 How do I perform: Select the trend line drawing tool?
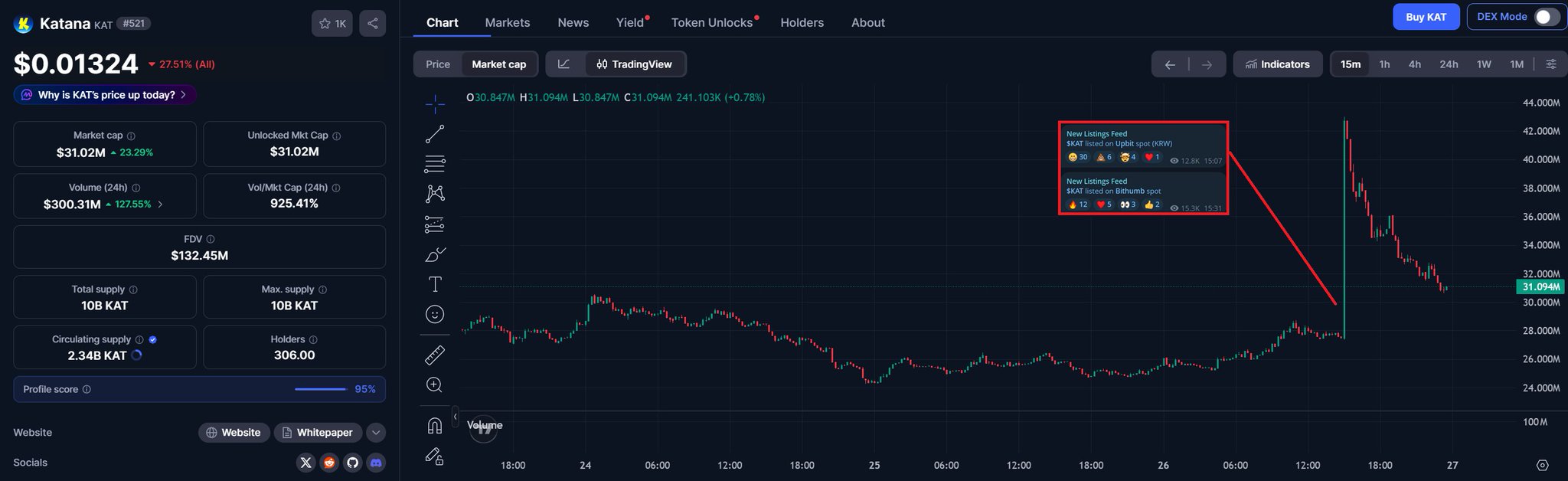click(x=435, y=134)
